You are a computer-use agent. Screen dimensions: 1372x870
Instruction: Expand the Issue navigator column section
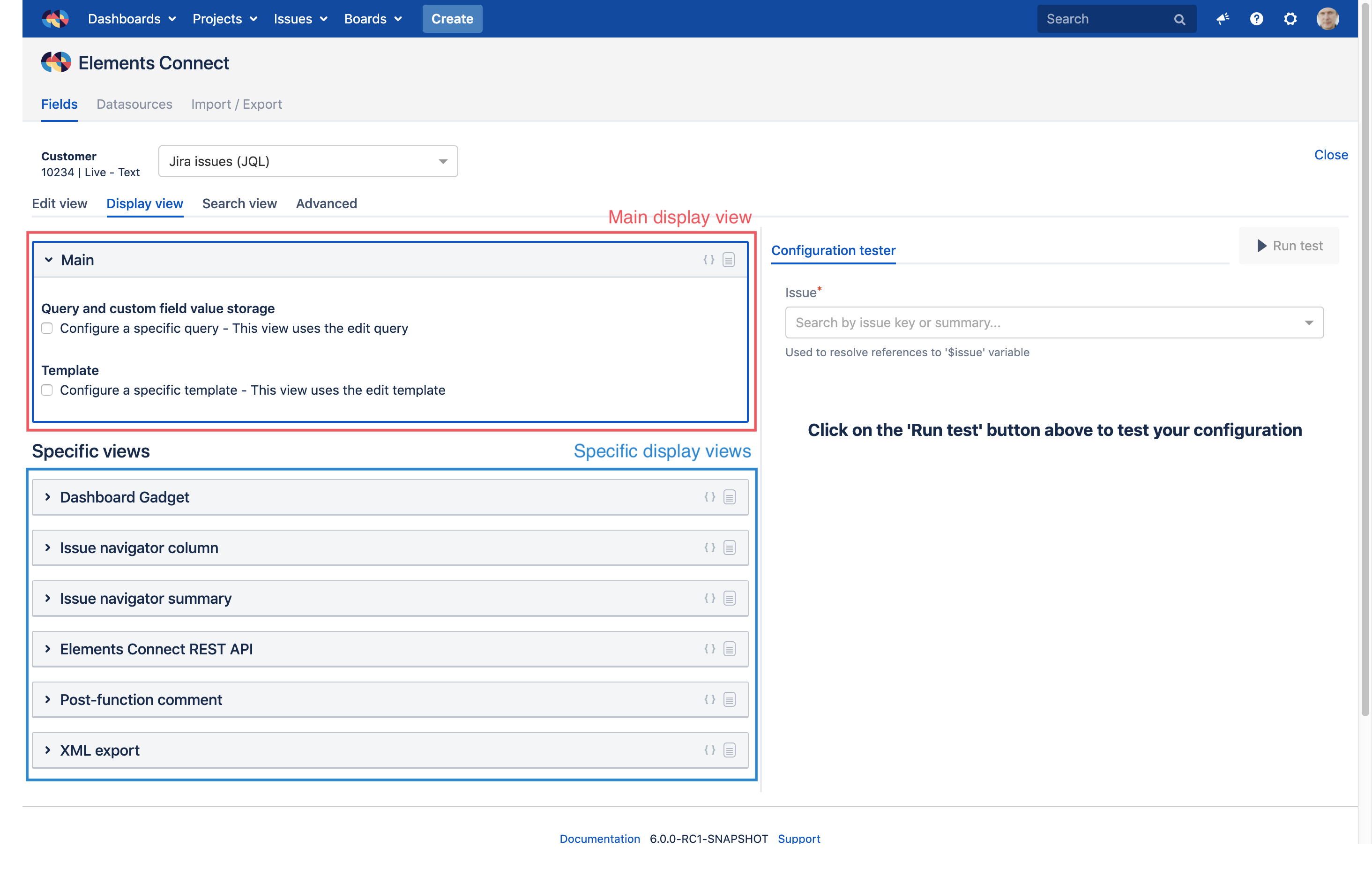tap(48, 548)
